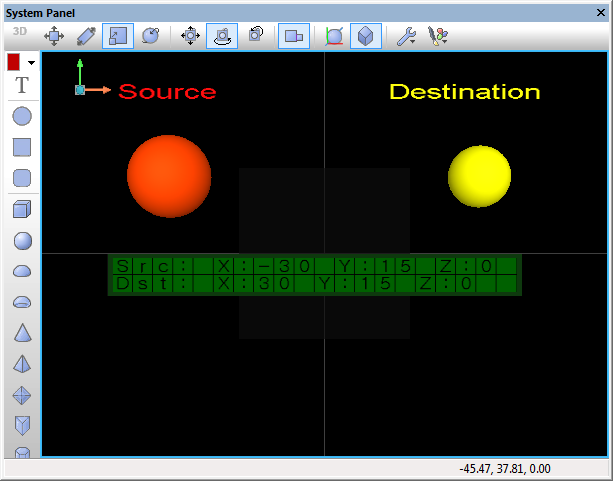Screen dimensions: 613x481
Task: Select the object move arrows tool
Action: (54, 36)
